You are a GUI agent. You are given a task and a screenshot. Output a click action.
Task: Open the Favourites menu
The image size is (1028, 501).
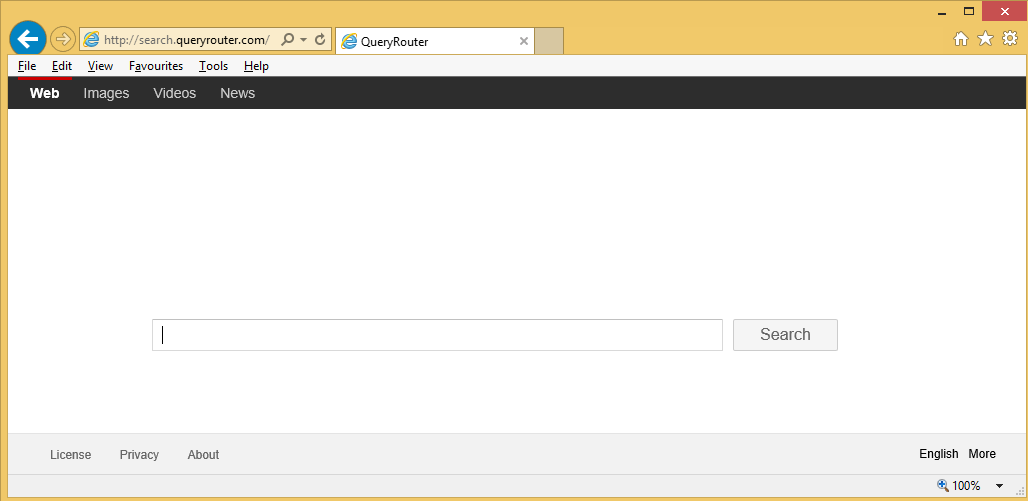(x=156, y=66)
